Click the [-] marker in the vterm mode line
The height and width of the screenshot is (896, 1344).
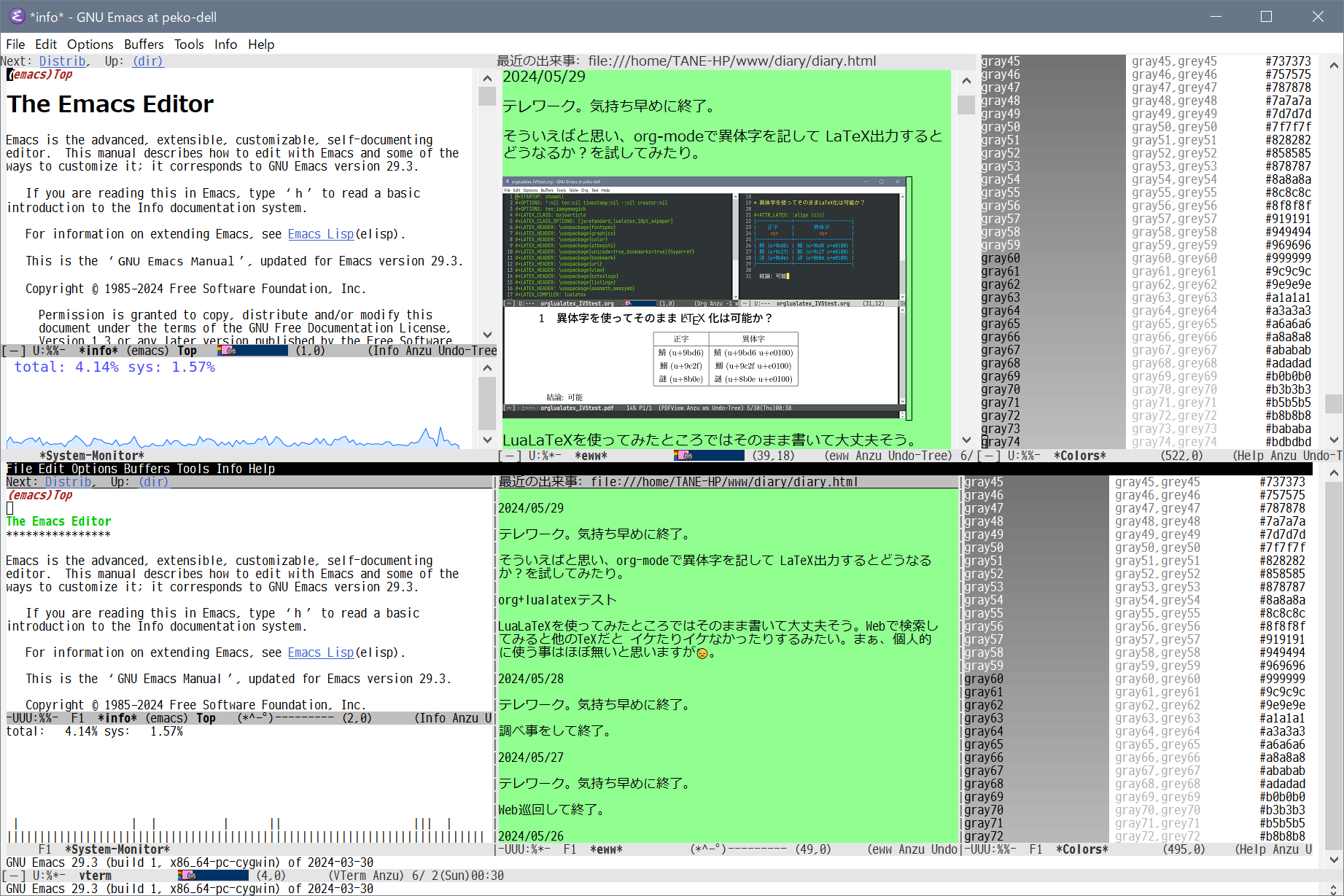14,876
